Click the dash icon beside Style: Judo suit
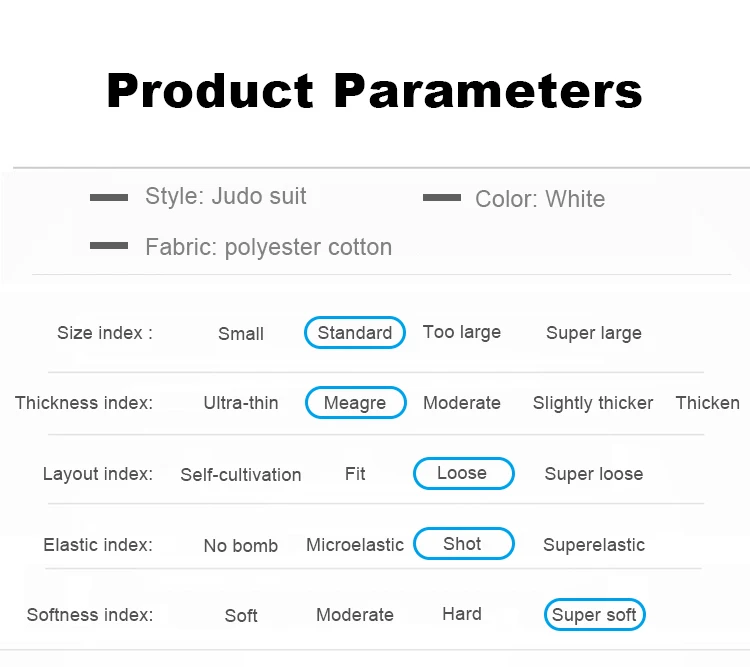The width and height of the screenshot is (750, 667). coord(109,197)
